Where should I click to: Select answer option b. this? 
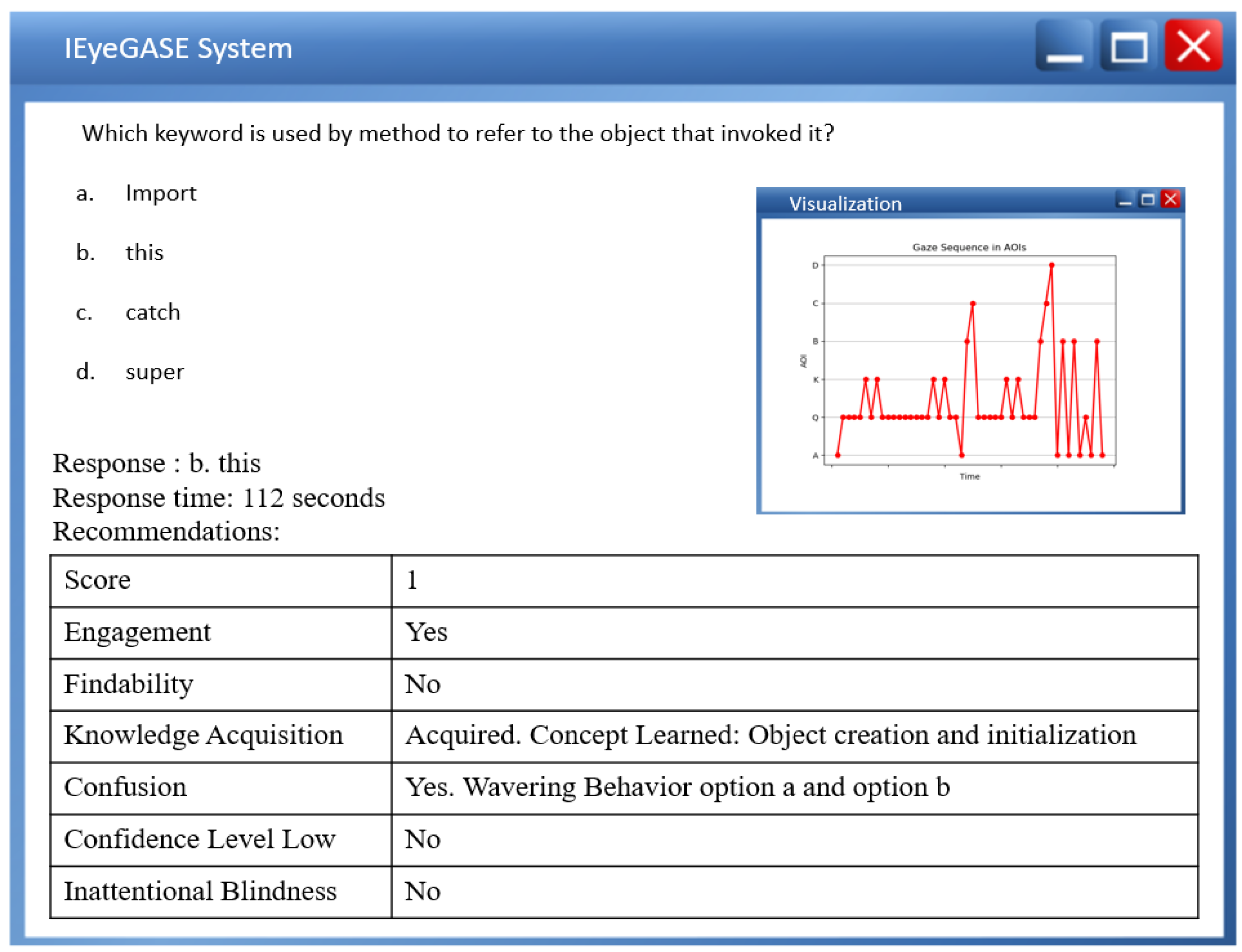[x=144, y=253]
